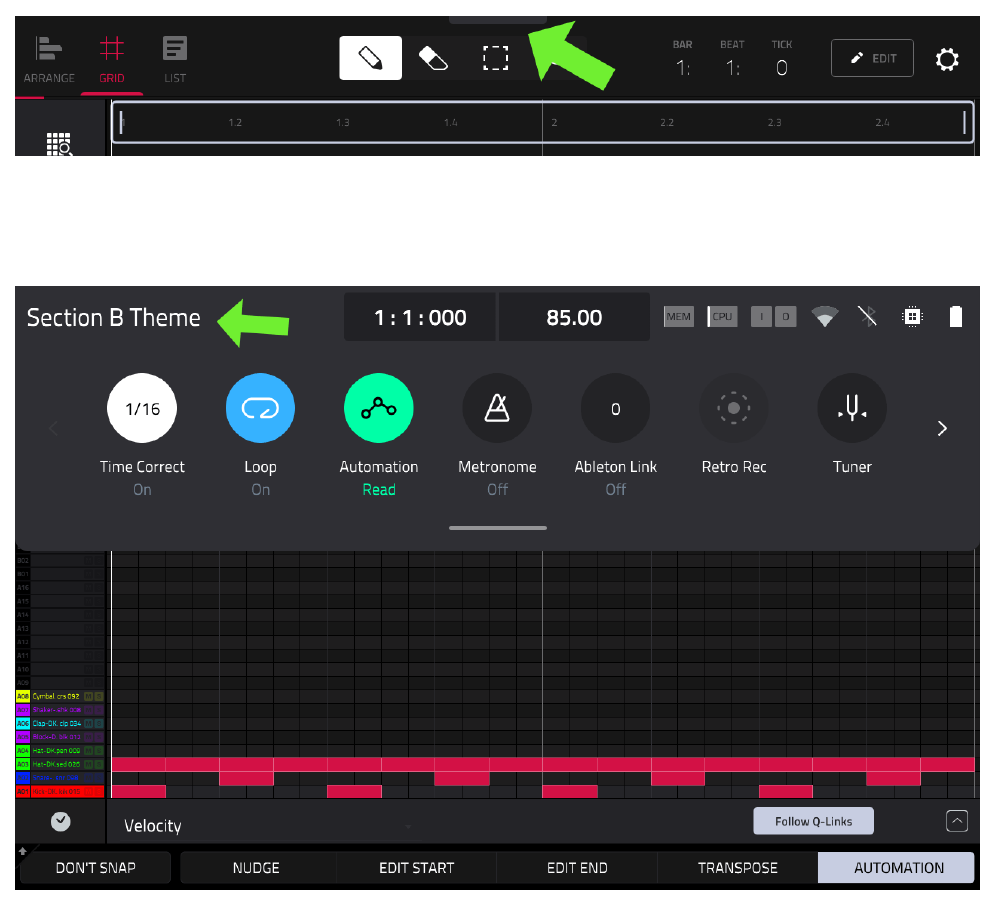The height and width of the screenshot is (906, 996).
Task: Trigger Retro Rec
Action: (x=734, y=408)
